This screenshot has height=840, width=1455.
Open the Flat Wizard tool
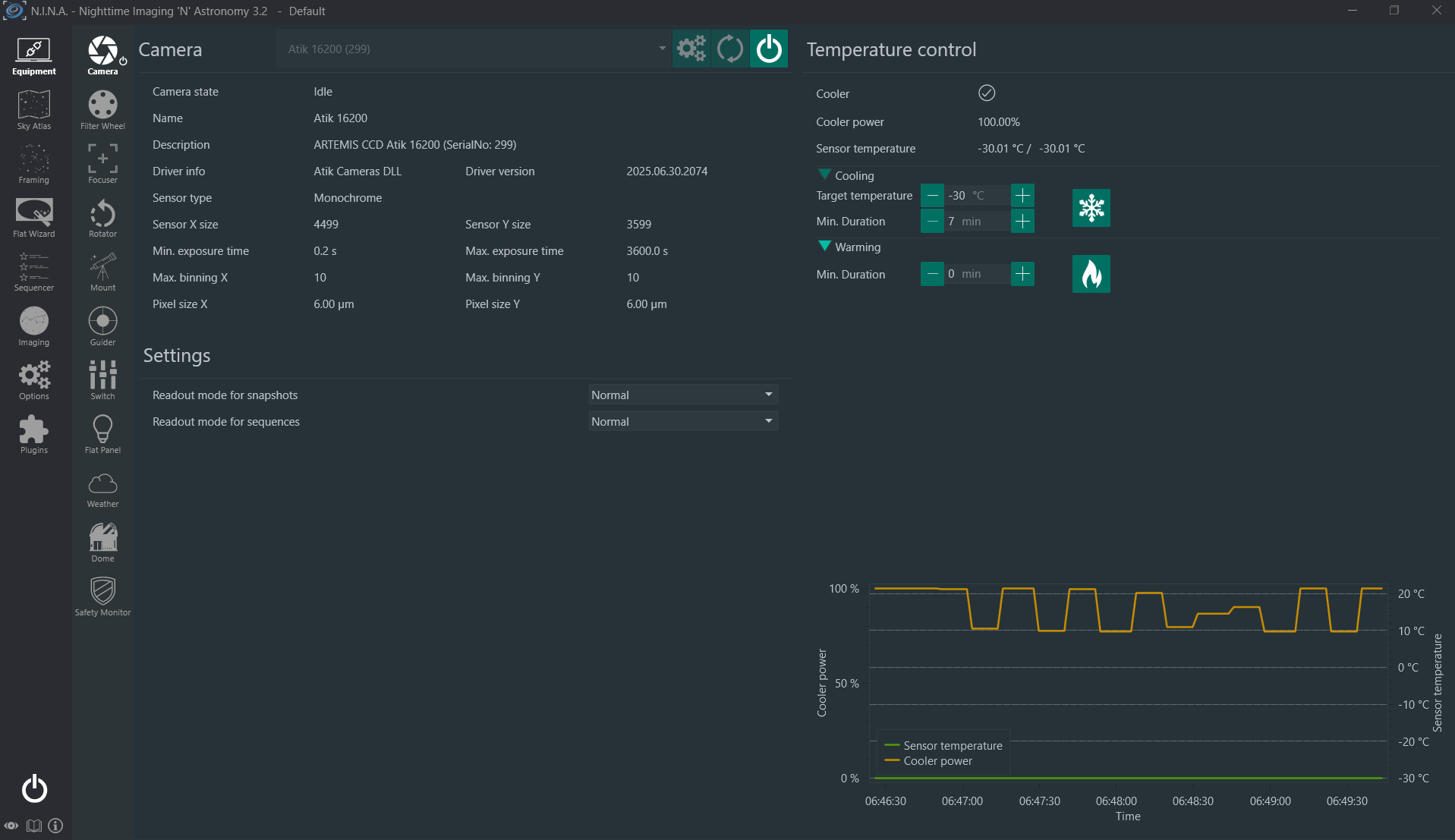34,218
